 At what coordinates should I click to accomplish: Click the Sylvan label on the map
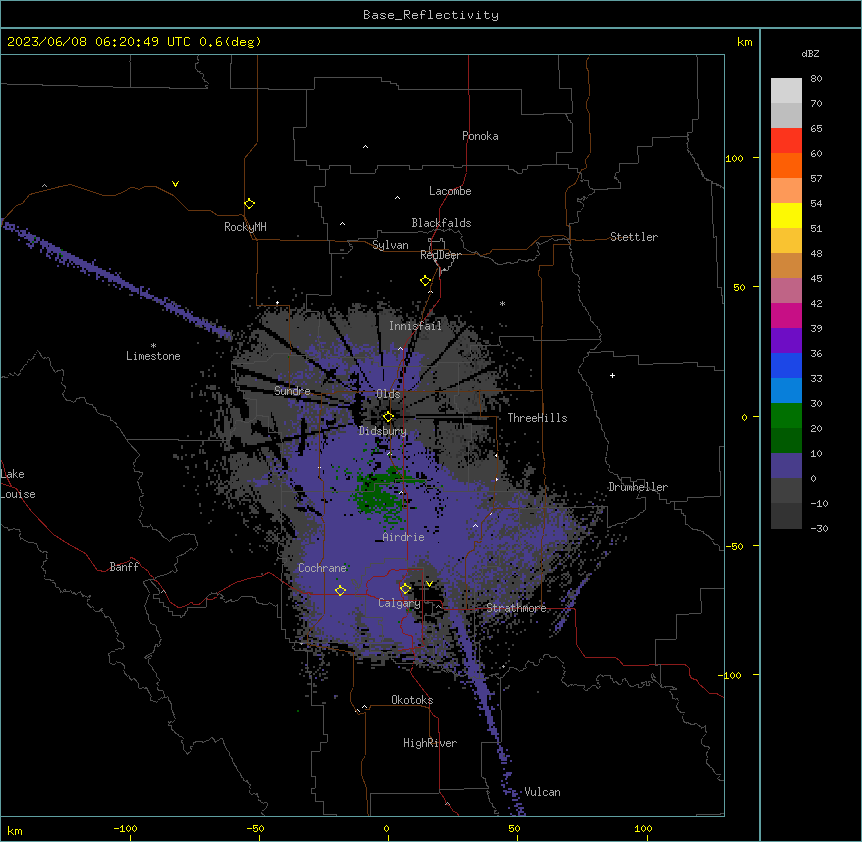[x=390, y=245]
